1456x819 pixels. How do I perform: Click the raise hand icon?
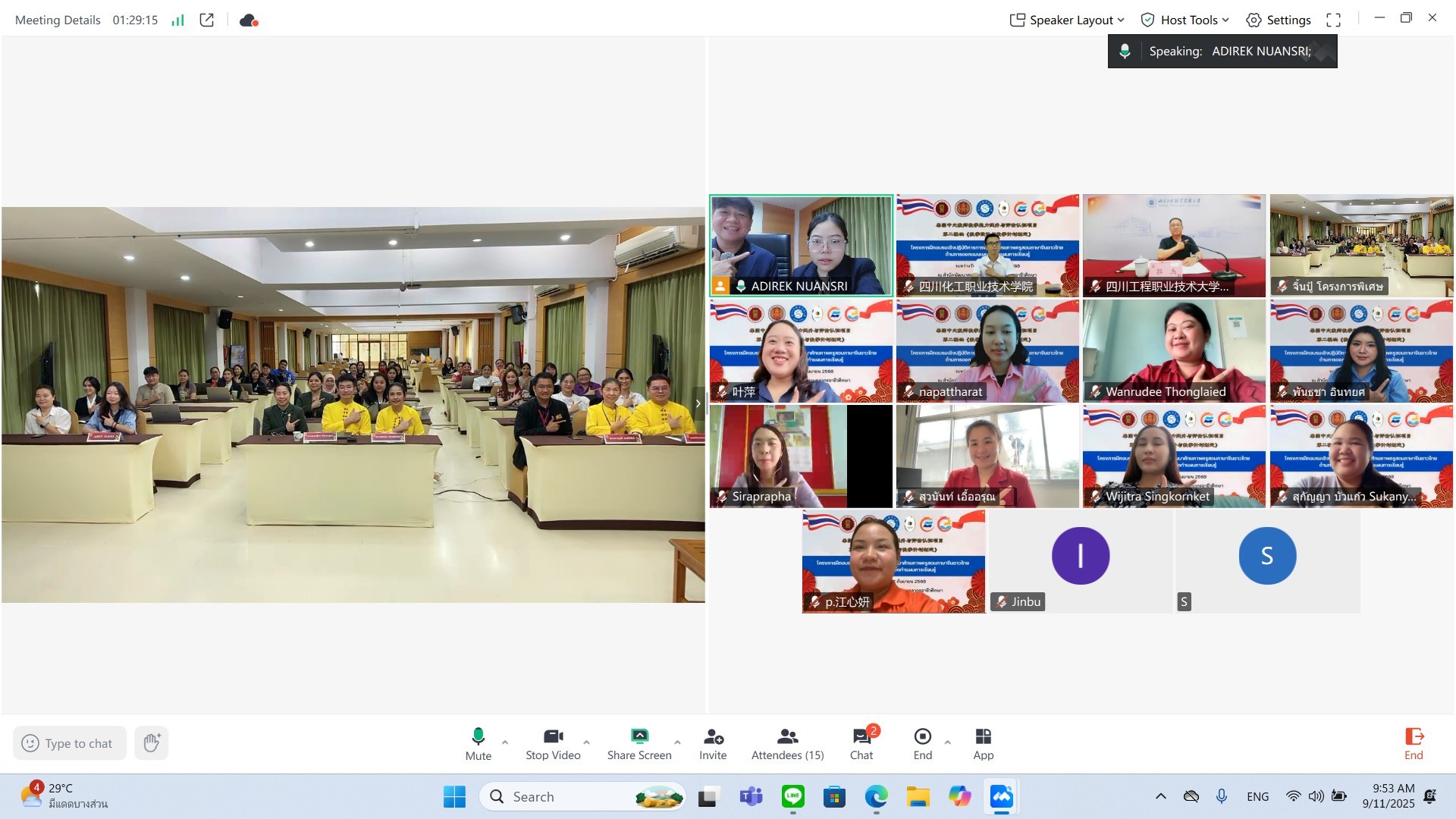(x=152, y=743)
